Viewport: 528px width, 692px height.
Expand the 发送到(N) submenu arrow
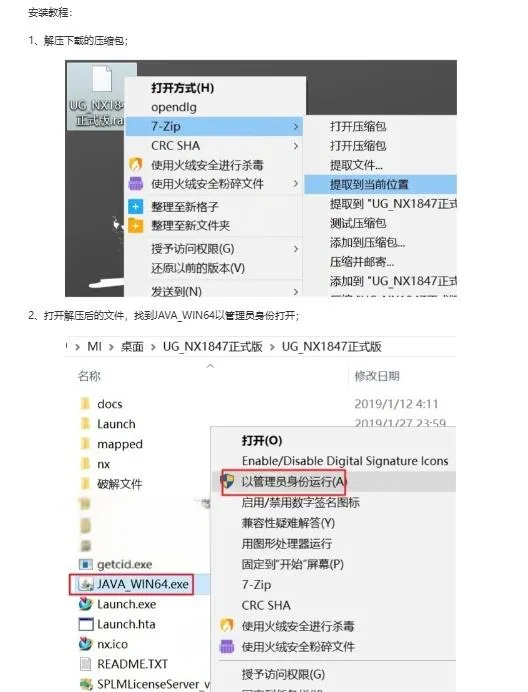[x=296, y=291]
